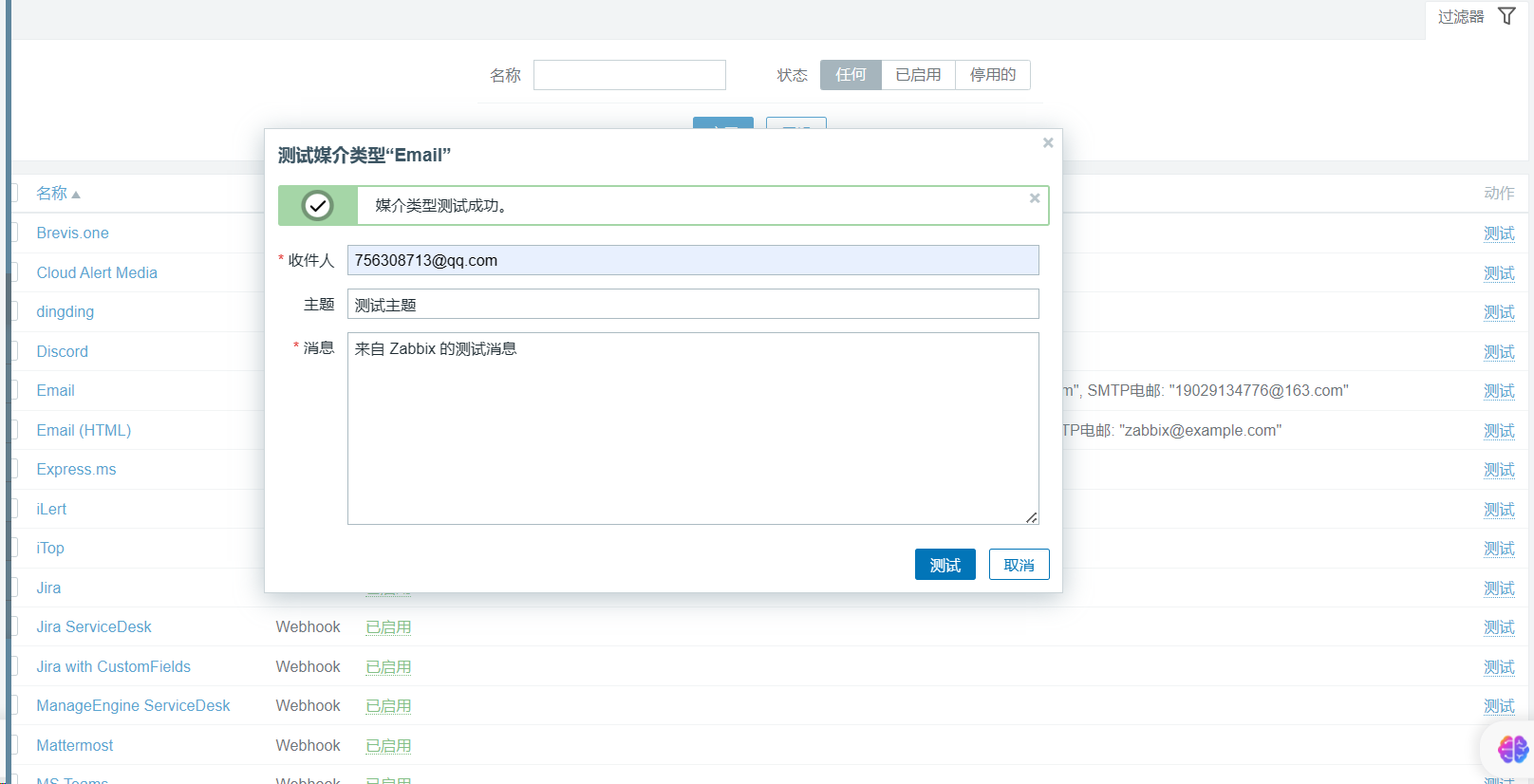Click 测试 link in Cloud Alert Media row
The width and height of the screenshot is (1534, 784).
click(1499, 273)
